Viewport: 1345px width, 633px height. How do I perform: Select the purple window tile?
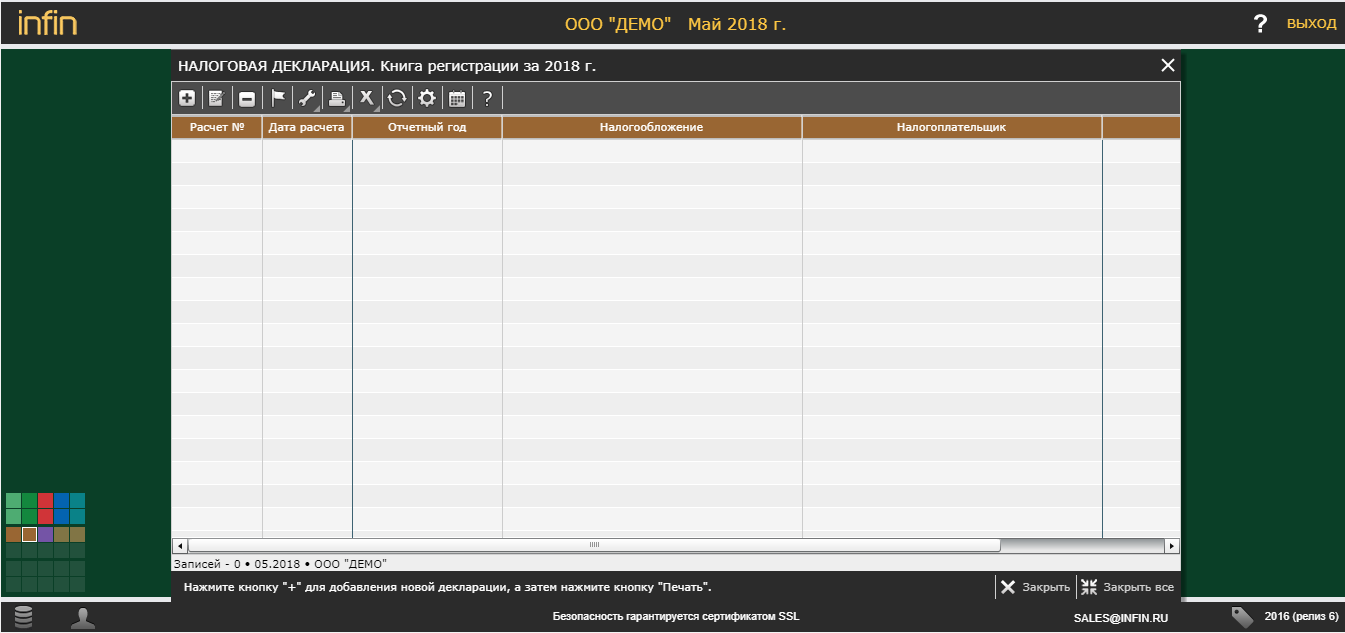[x=45, y=534]
